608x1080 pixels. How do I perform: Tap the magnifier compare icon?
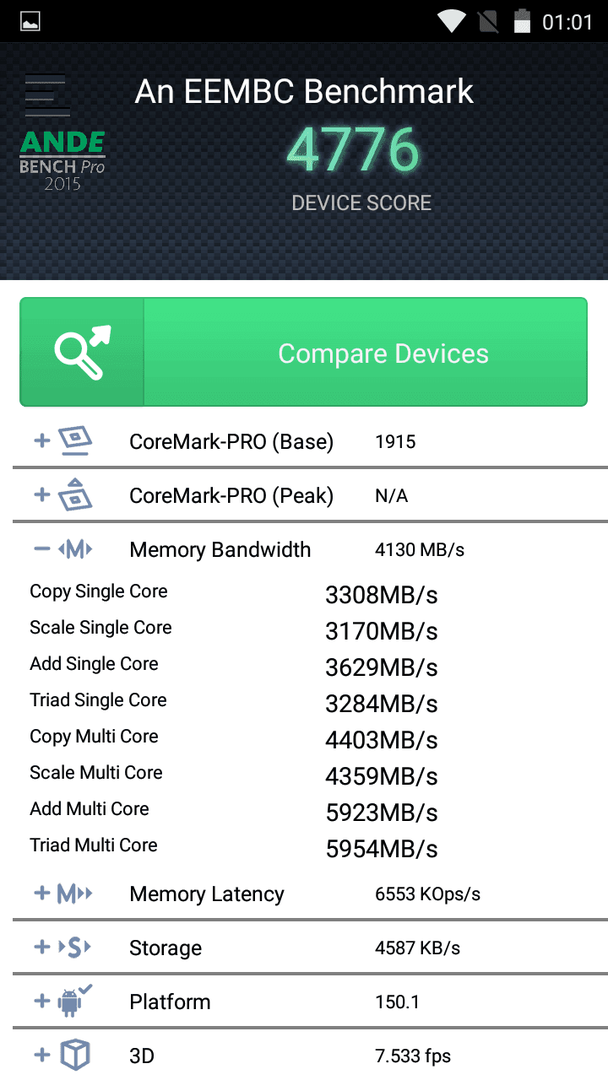point(82,352)
